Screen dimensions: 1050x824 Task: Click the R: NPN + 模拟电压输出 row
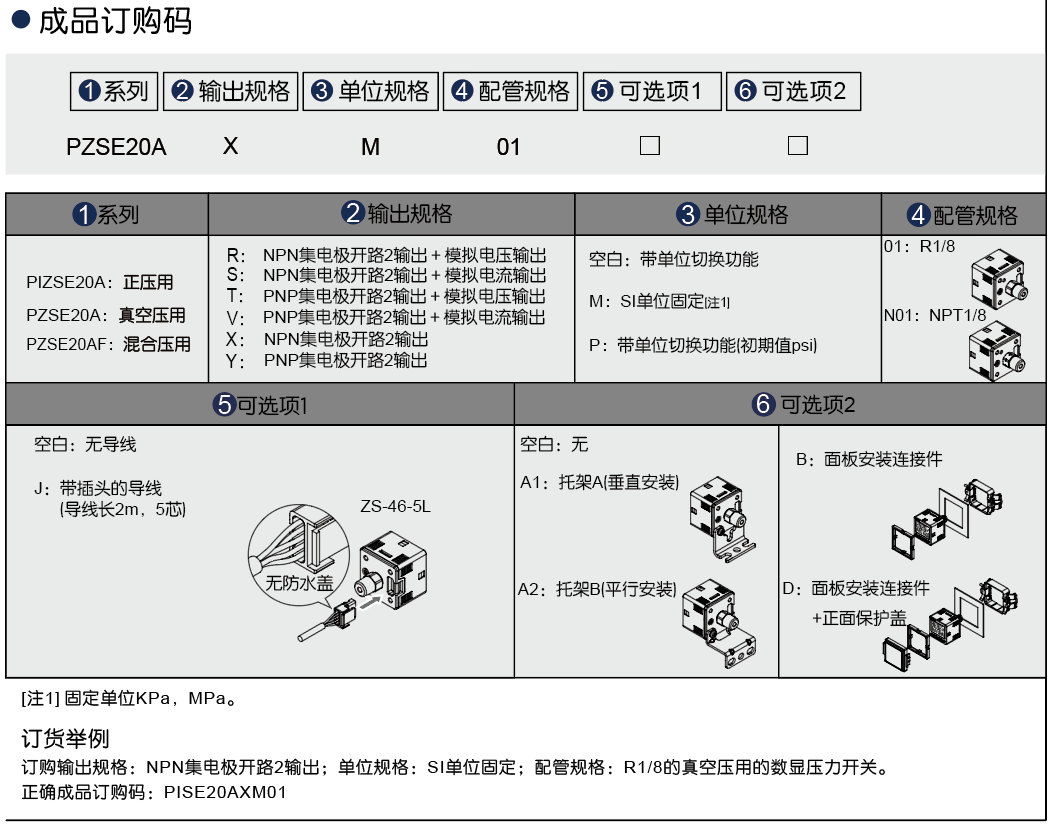[x=386, y=255]
